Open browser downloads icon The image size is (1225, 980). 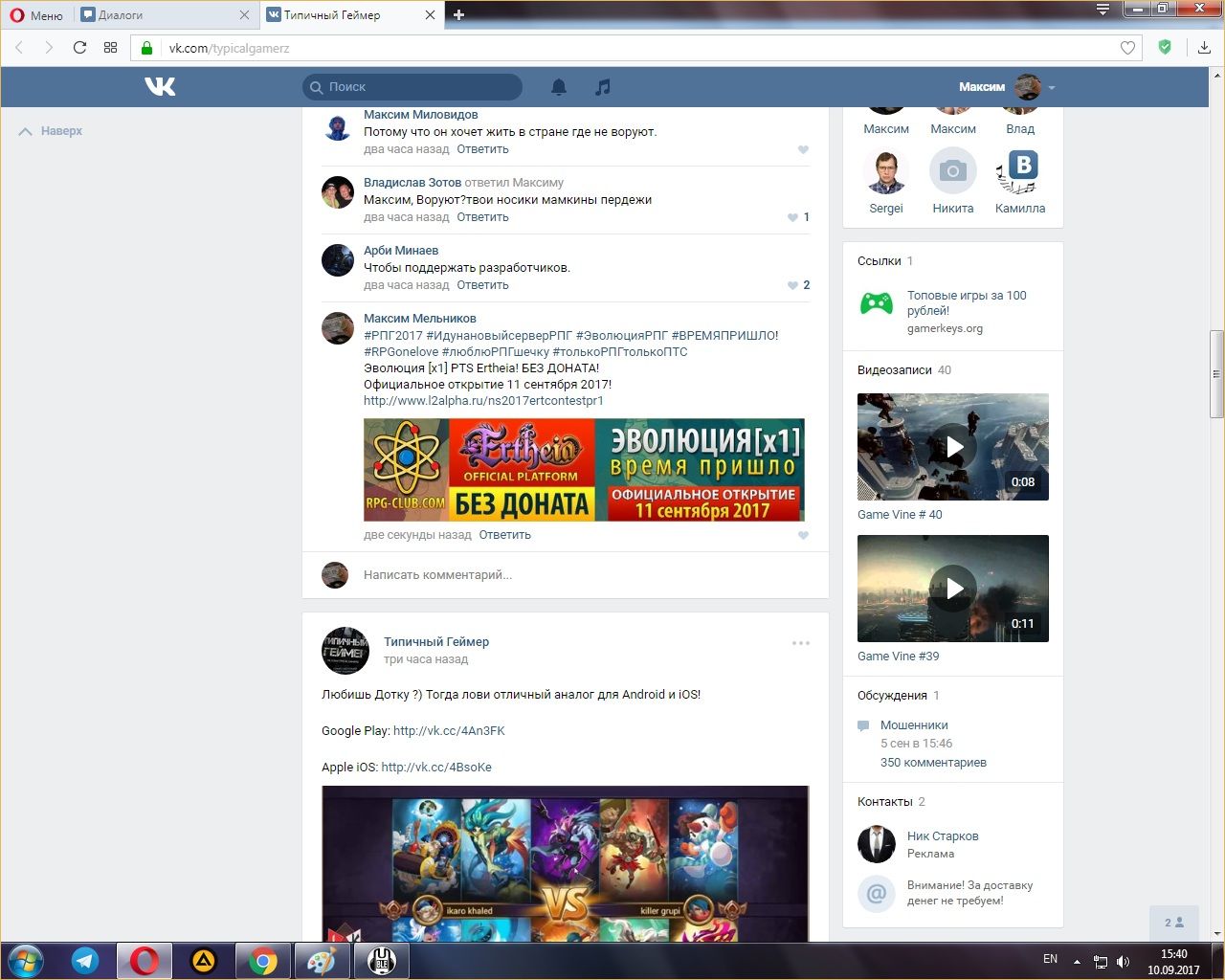click(x=1204, y=48)
